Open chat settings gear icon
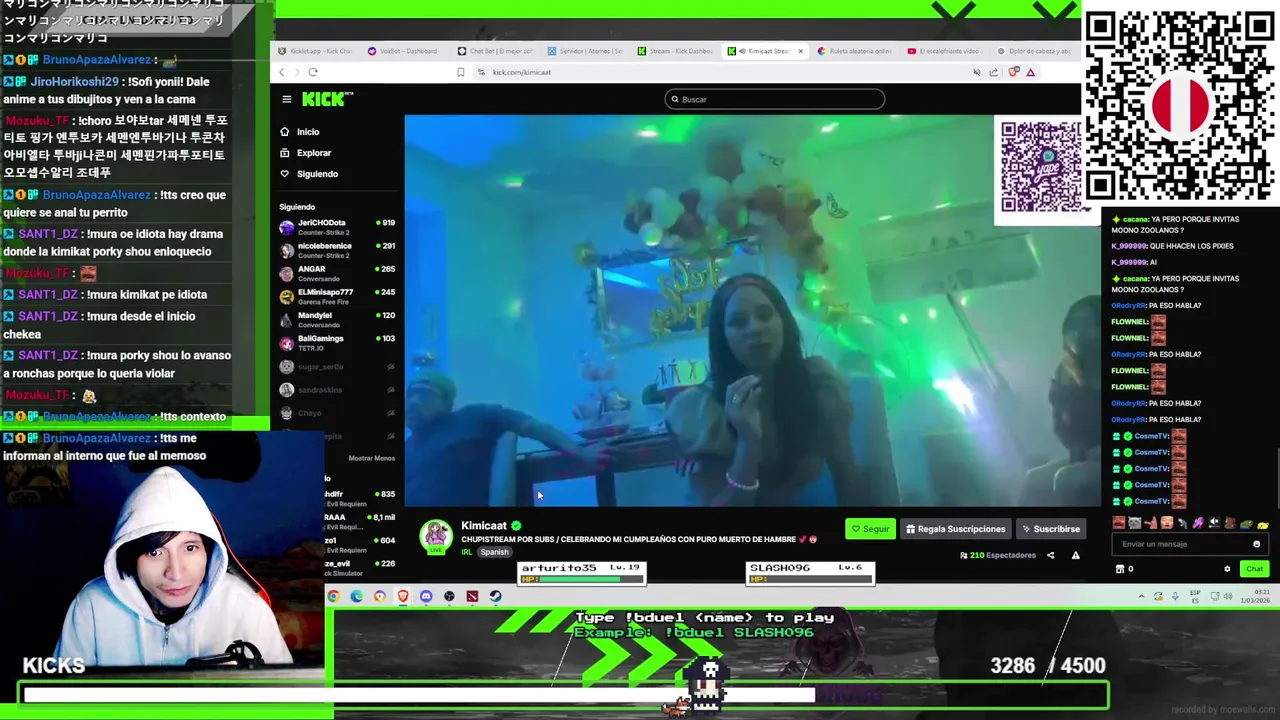Screen dimensions: 1280x720 pyautogui.click(x=1227, y=569)
